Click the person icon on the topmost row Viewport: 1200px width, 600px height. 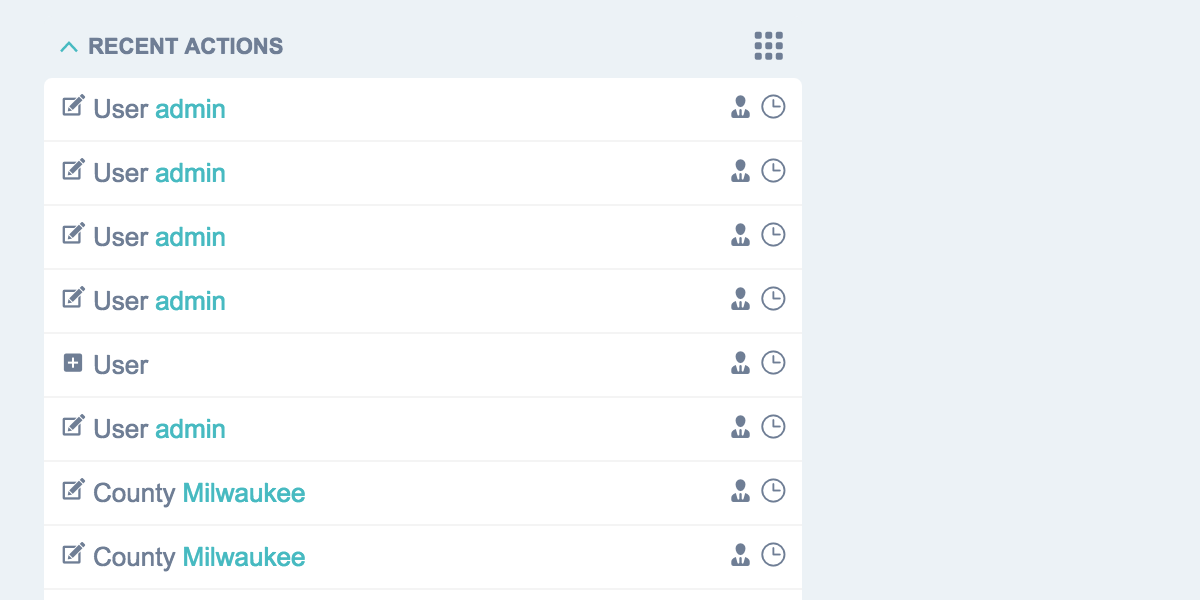740,107
